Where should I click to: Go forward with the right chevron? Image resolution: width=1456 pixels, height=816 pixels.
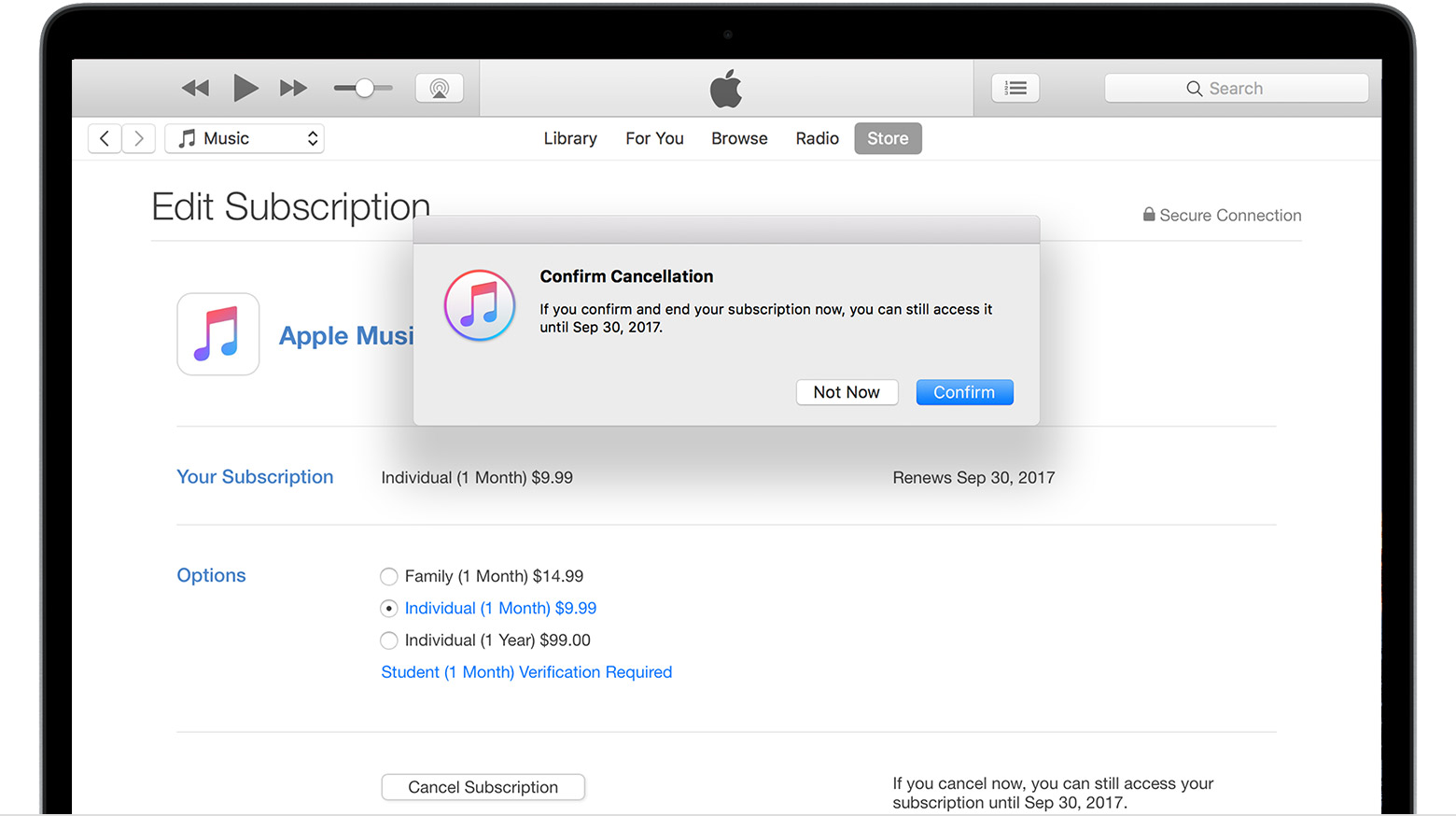(x=139, y=138)
